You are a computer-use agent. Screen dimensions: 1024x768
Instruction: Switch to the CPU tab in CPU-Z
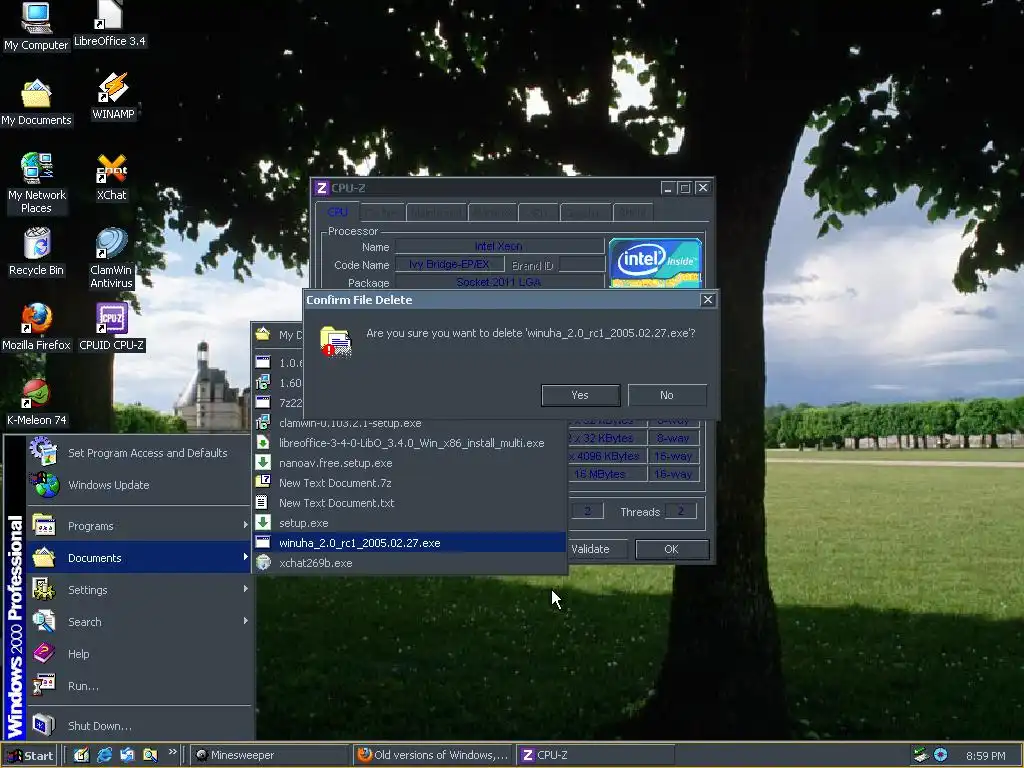[x=338, y=212]
